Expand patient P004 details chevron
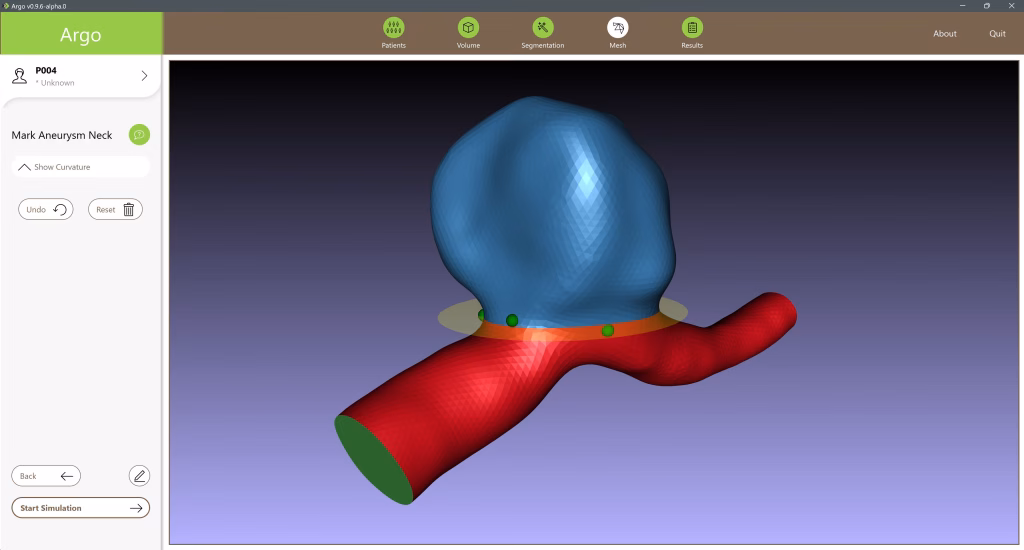This screenshot has width=1024, height=550. coord(144,76)
